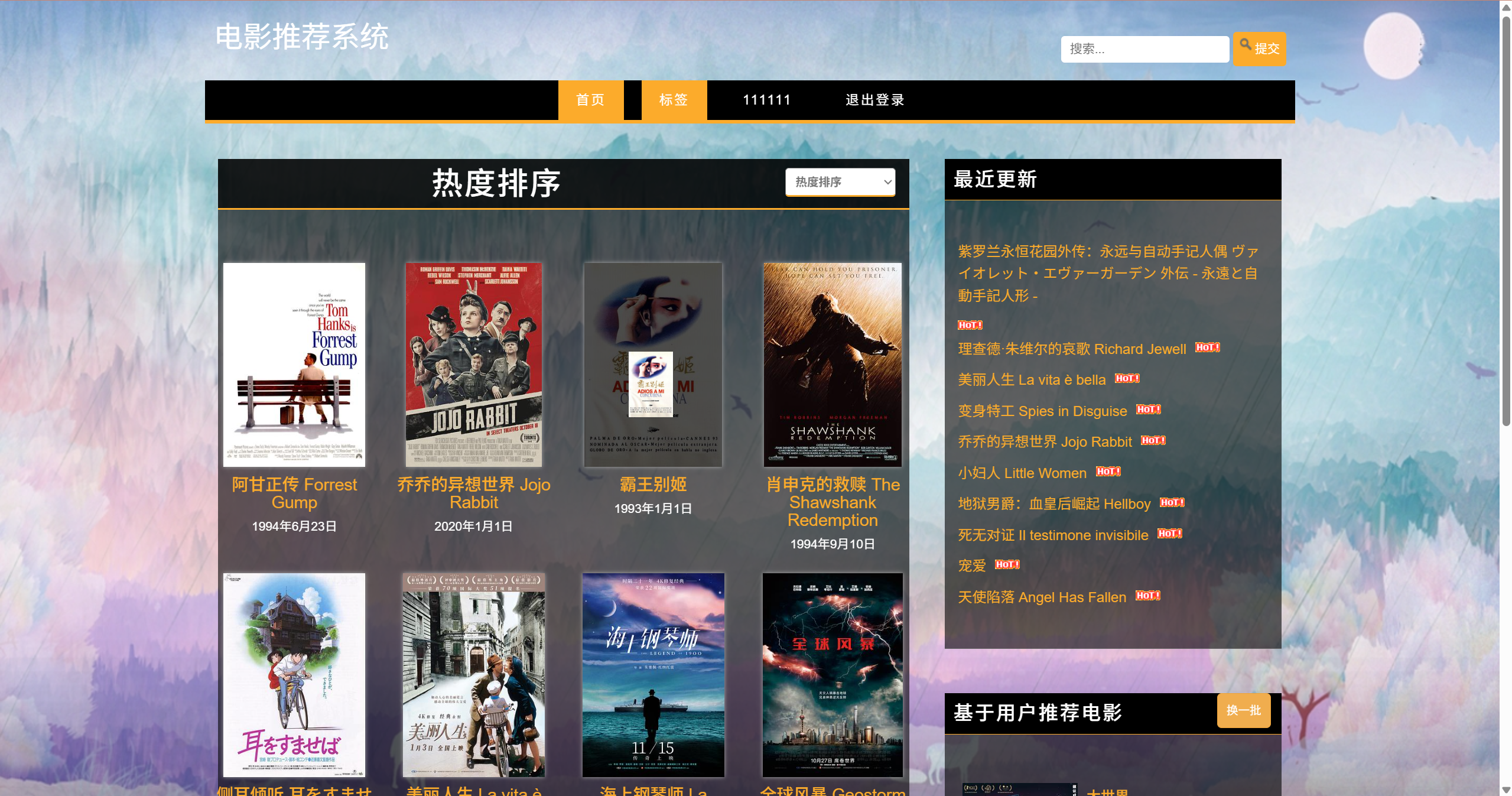Click the 换一批 refresh recommendations button
Image resolution: width=1512 pixels, height=796 pixels.
click(1243, 710)
